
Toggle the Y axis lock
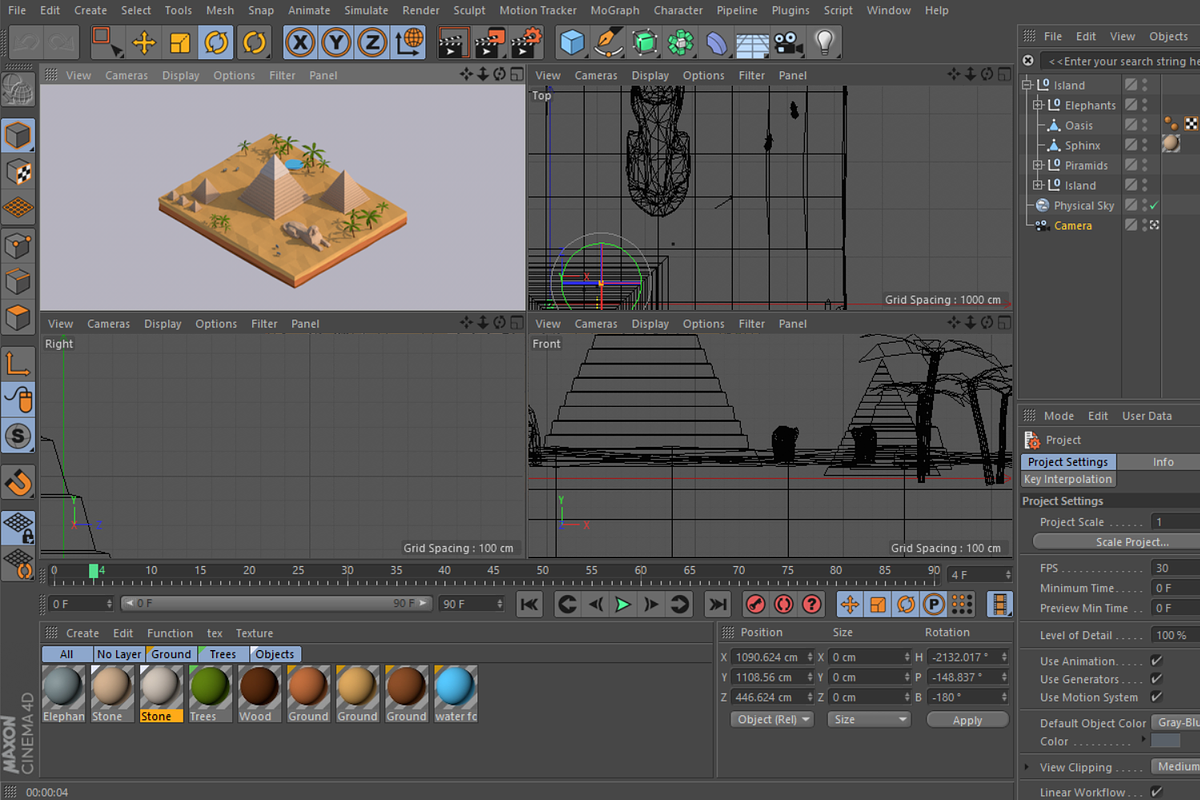pos(337,42)
